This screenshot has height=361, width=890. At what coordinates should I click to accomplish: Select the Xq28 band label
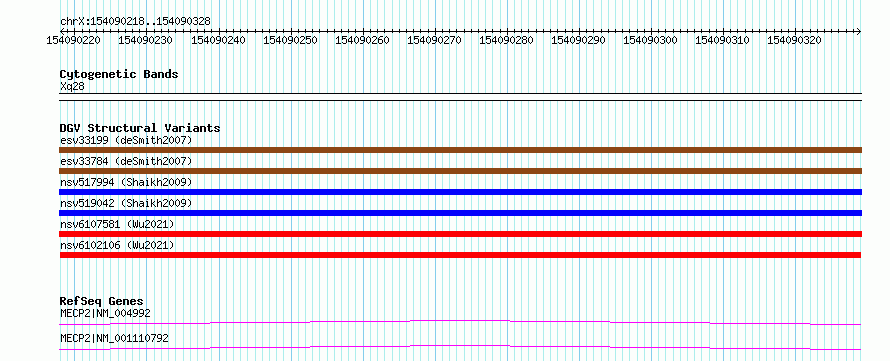72,86
